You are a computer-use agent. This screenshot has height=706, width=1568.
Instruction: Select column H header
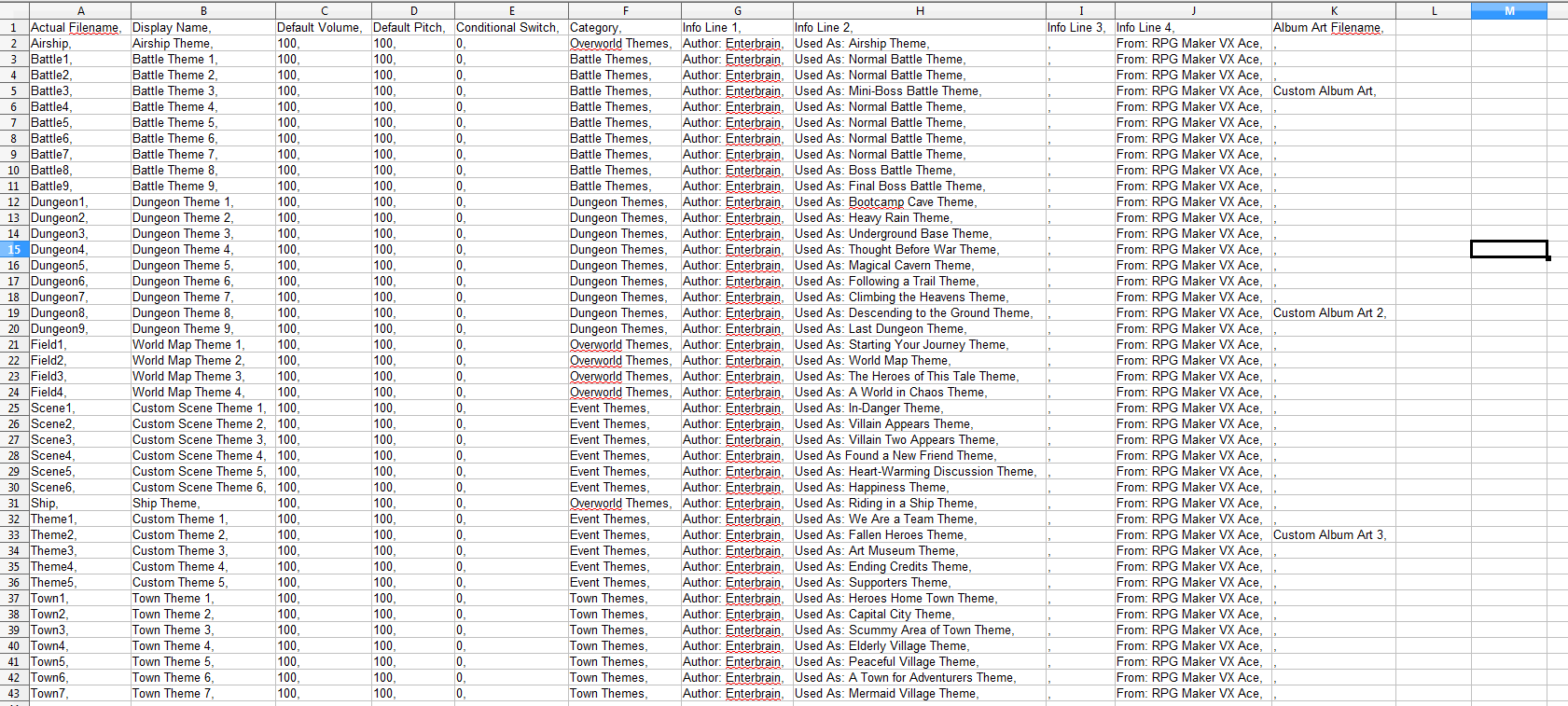919,10
